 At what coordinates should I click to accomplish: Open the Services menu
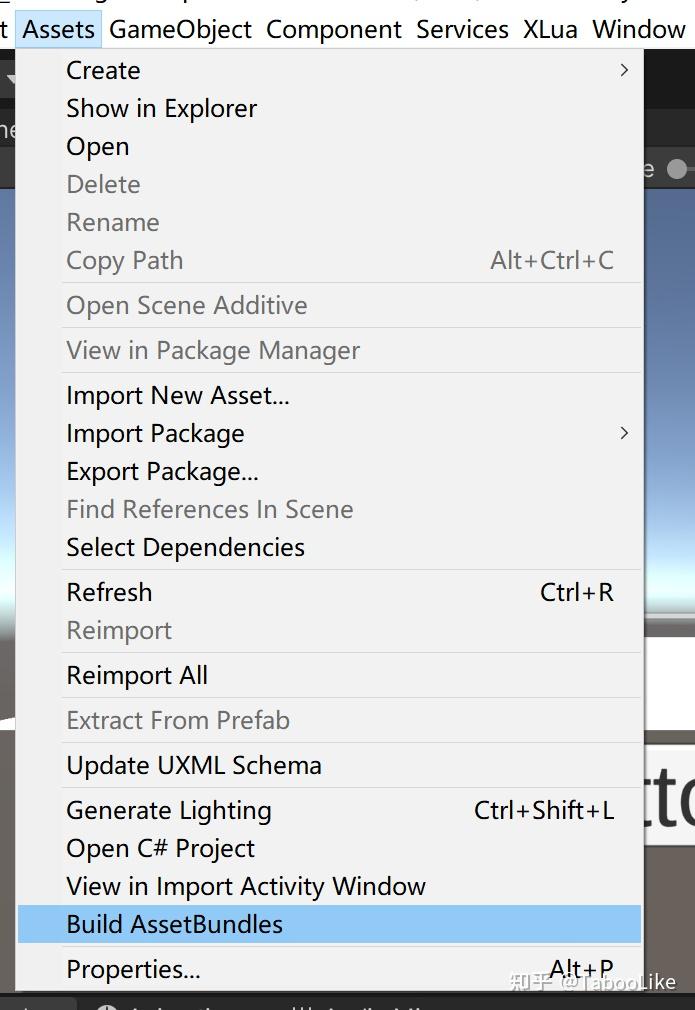click(463, 30)
